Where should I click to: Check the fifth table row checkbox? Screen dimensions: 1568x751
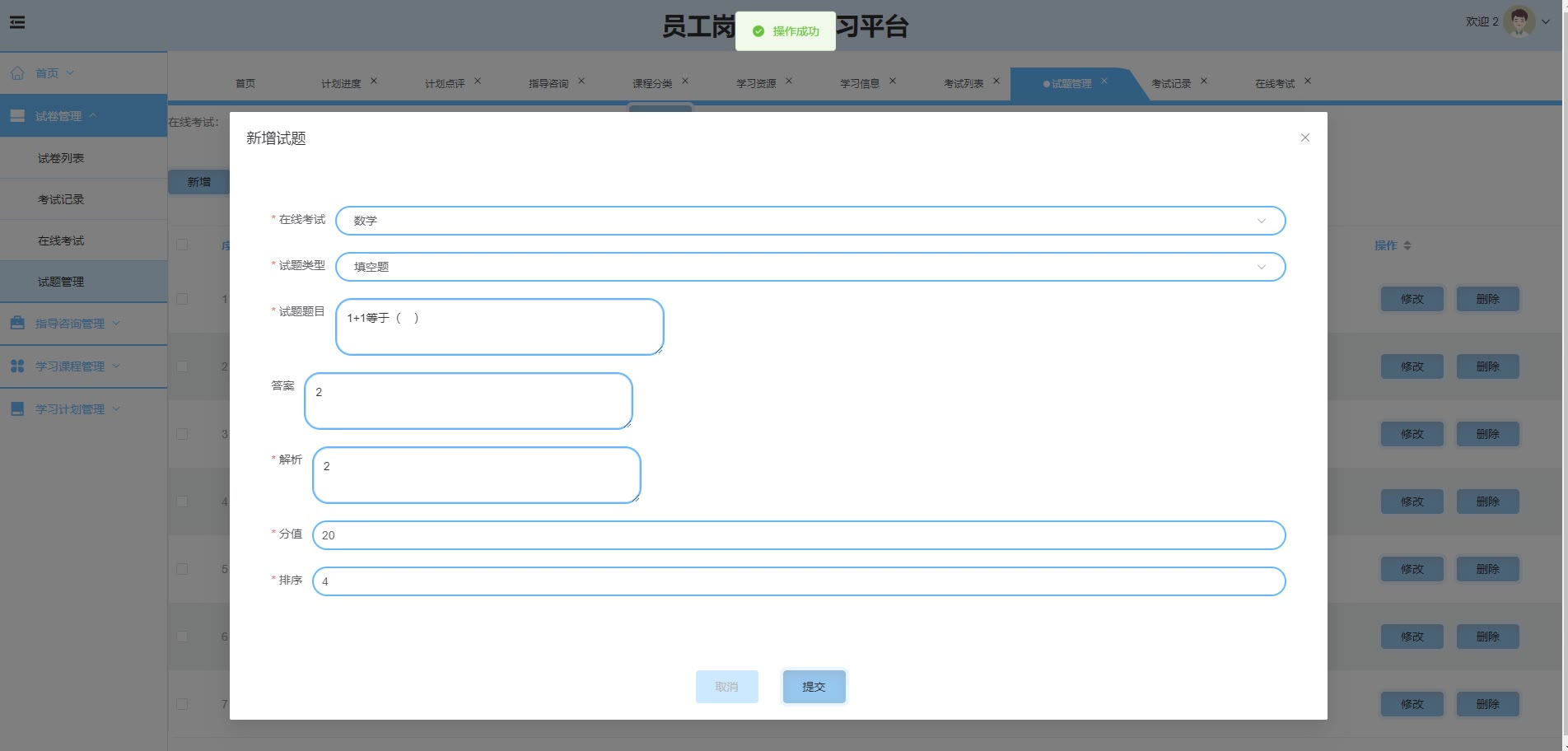(x=182, y=569)
